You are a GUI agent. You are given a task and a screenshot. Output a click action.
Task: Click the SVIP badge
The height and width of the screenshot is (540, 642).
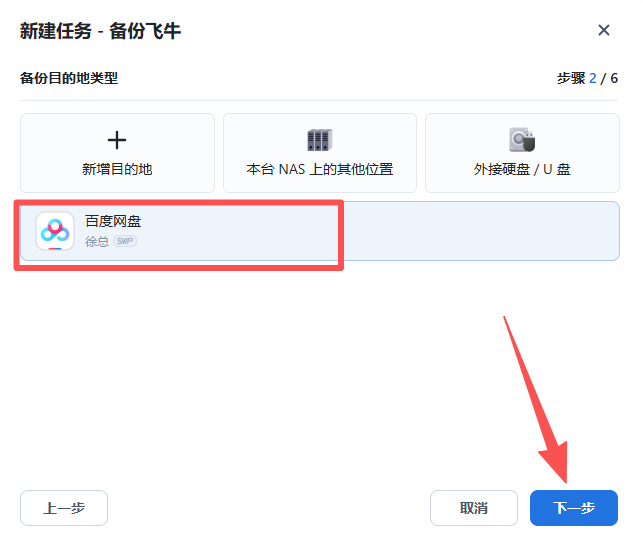point(125,241)
